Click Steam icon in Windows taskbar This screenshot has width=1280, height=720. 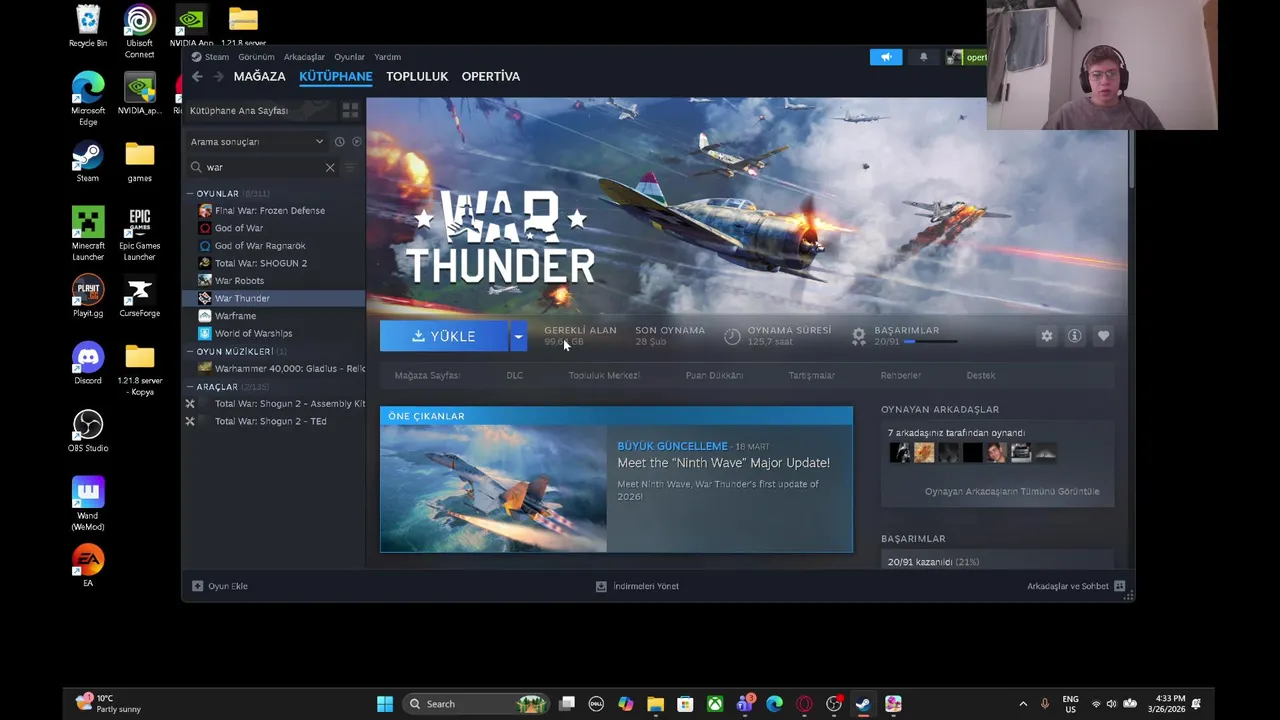pos(863,704)
